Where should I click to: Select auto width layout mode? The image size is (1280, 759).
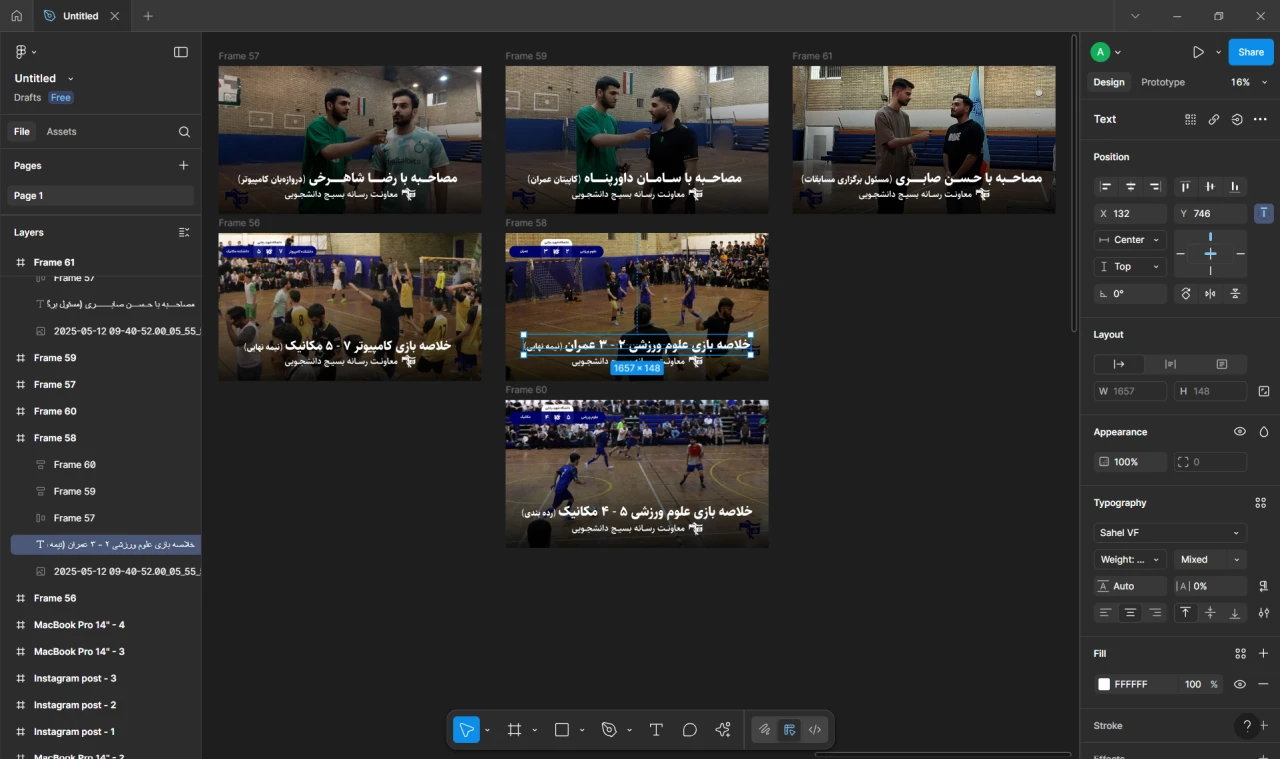click(1119, 364)
